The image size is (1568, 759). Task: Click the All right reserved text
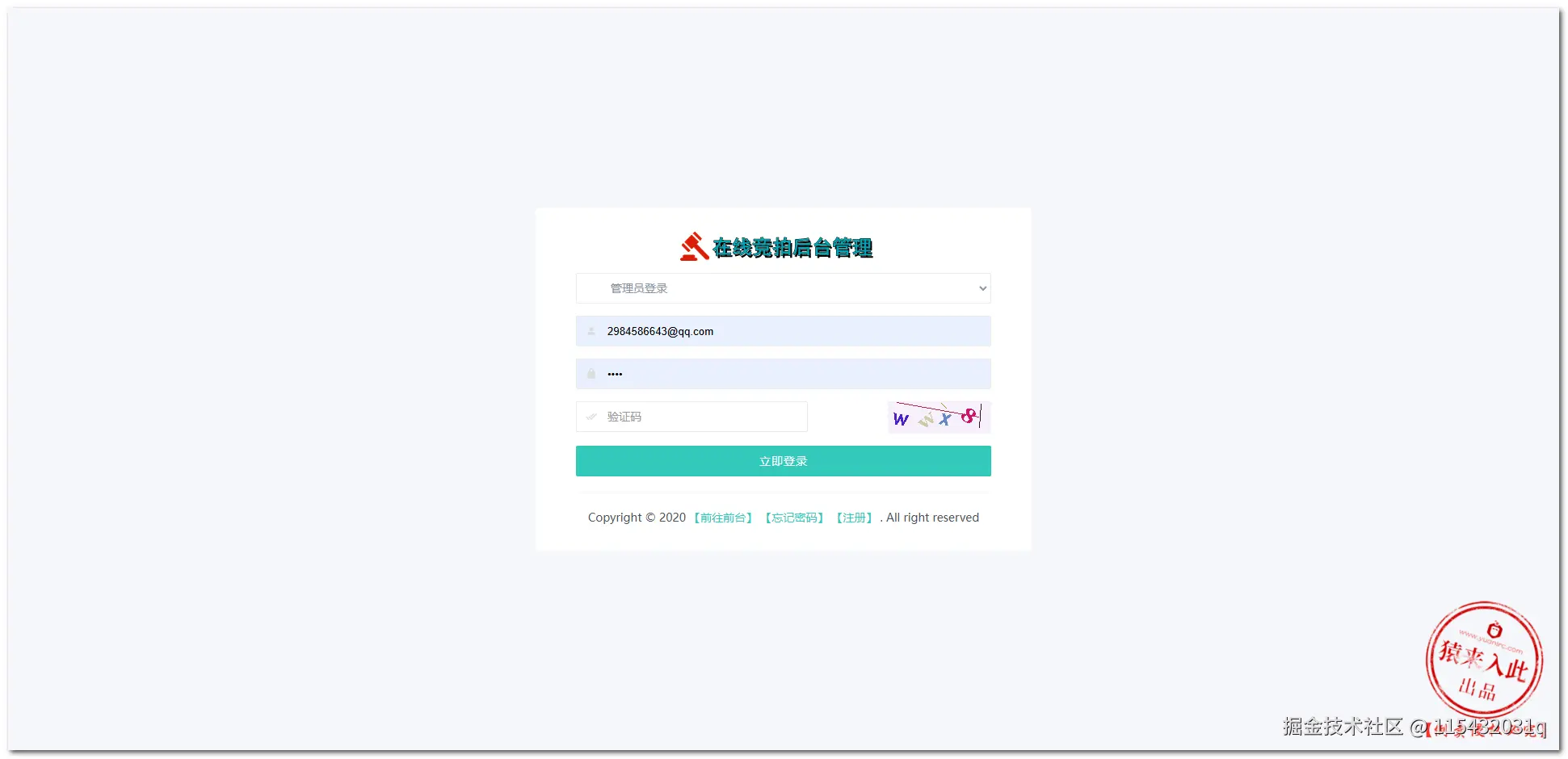click(932, 518)
